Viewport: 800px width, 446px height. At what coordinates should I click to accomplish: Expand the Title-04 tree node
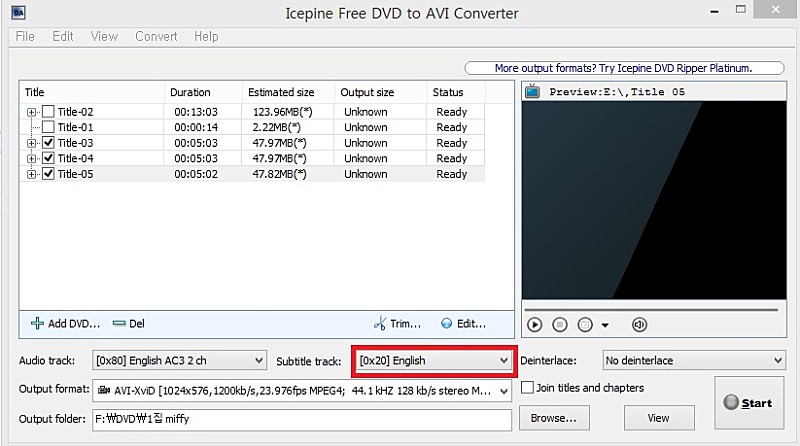coord(32,159)
